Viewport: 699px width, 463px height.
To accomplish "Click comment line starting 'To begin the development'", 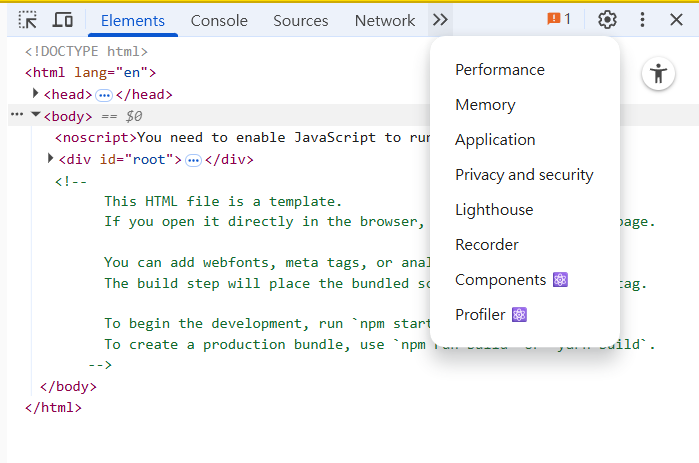I will tap(267, 324).
